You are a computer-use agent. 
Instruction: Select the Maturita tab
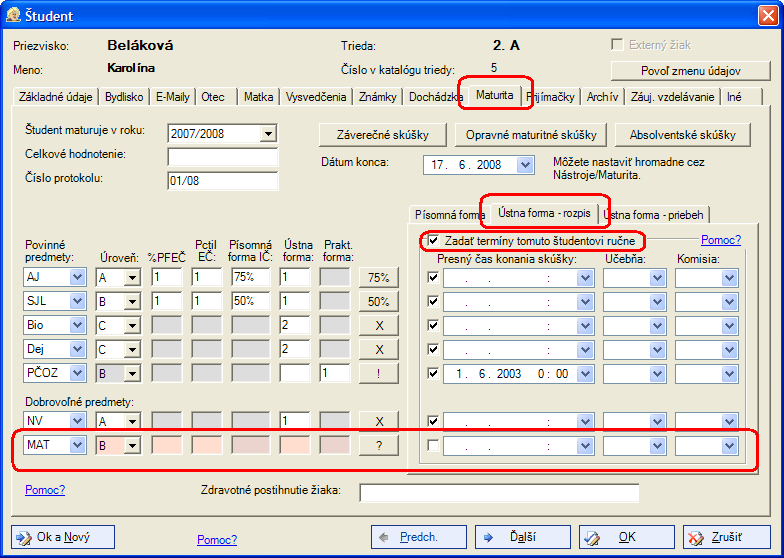click(x=494, y=95)
